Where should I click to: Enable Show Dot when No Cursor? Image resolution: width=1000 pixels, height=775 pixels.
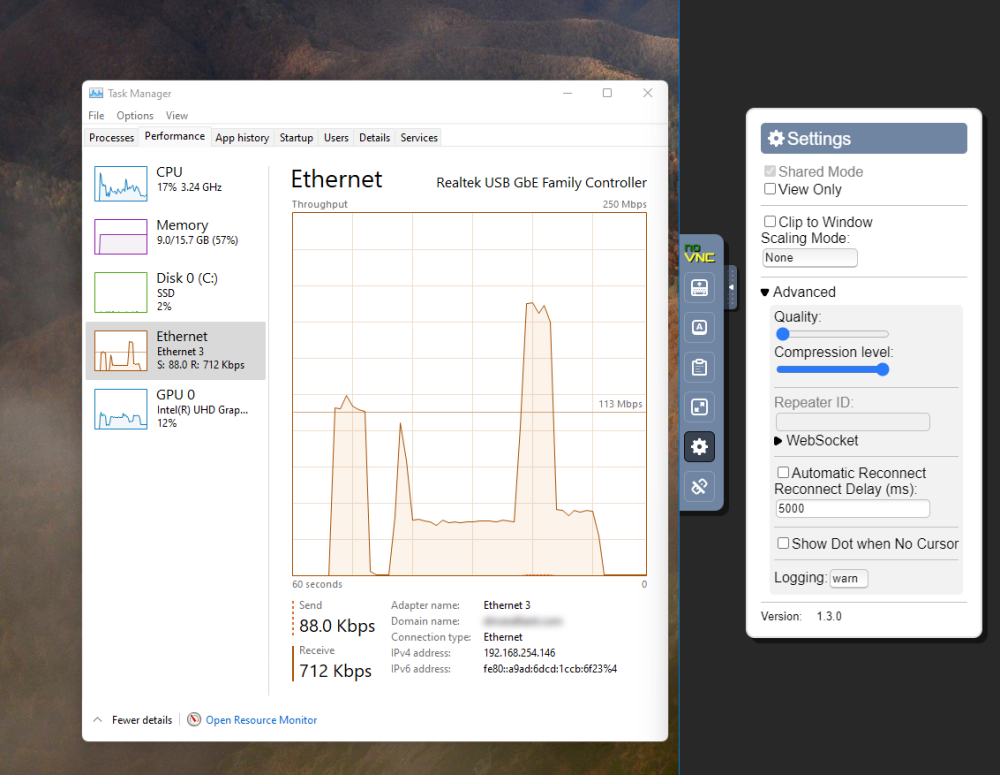click(783, 543)
